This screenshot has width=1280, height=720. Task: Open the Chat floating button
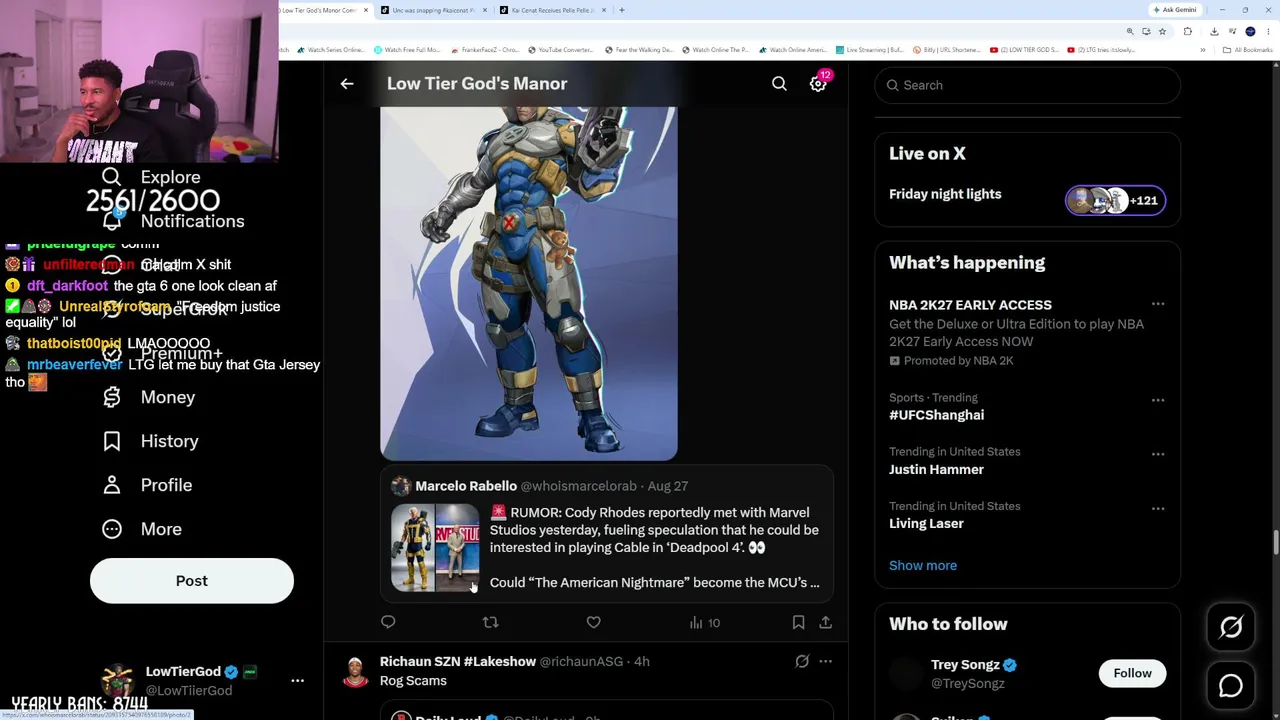click(x=1231, y=686)
